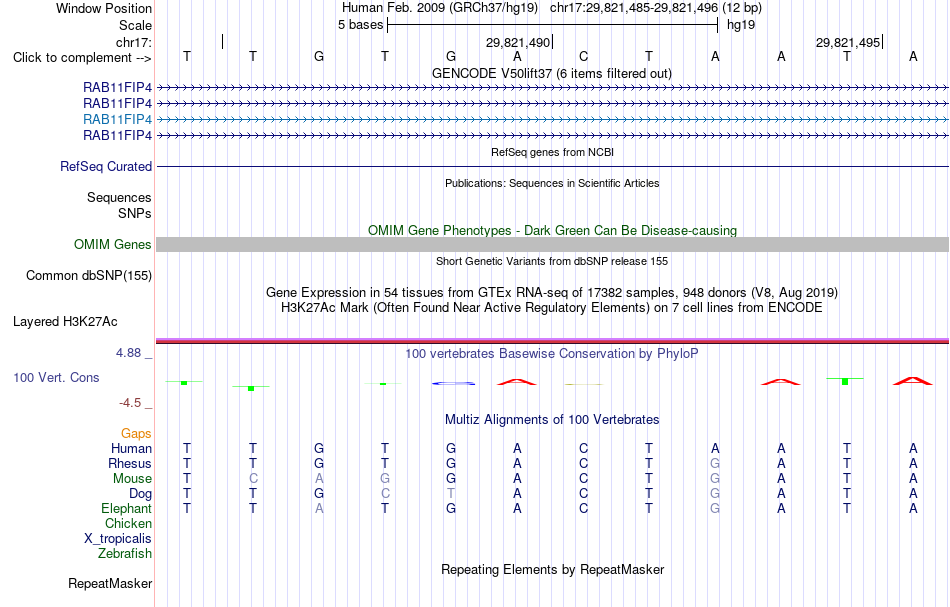Click the -4.5 PhyloP lower scale value

[x=130, y=403]
